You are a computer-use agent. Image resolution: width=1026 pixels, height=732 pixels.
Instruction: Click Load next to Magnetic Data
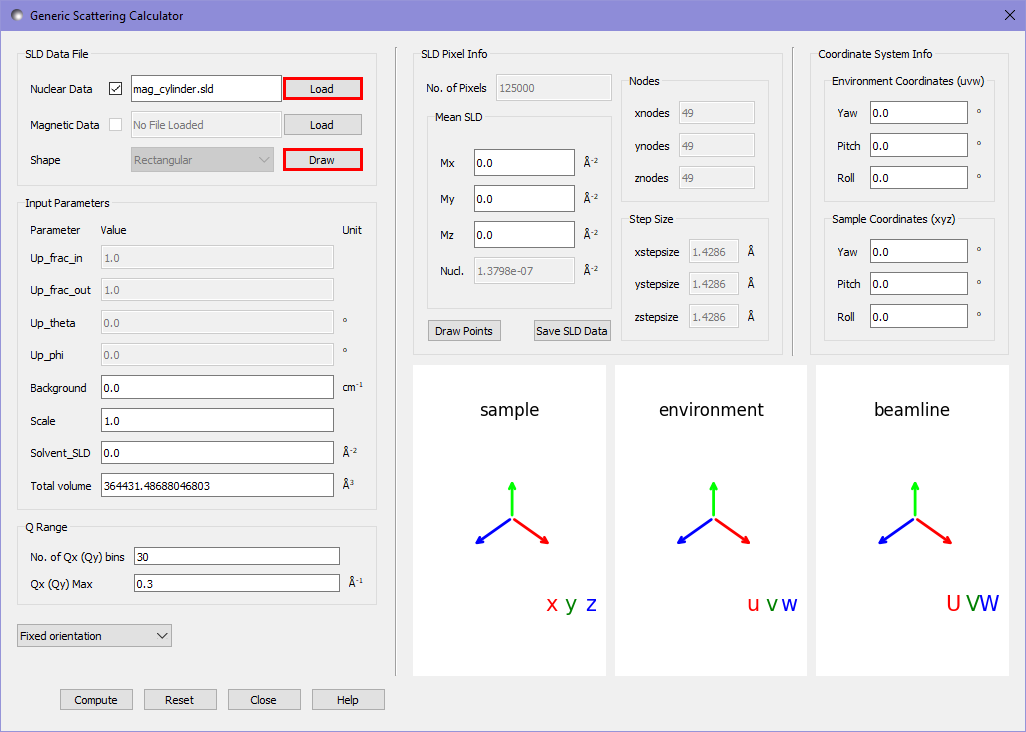click(x=322, y=124)
